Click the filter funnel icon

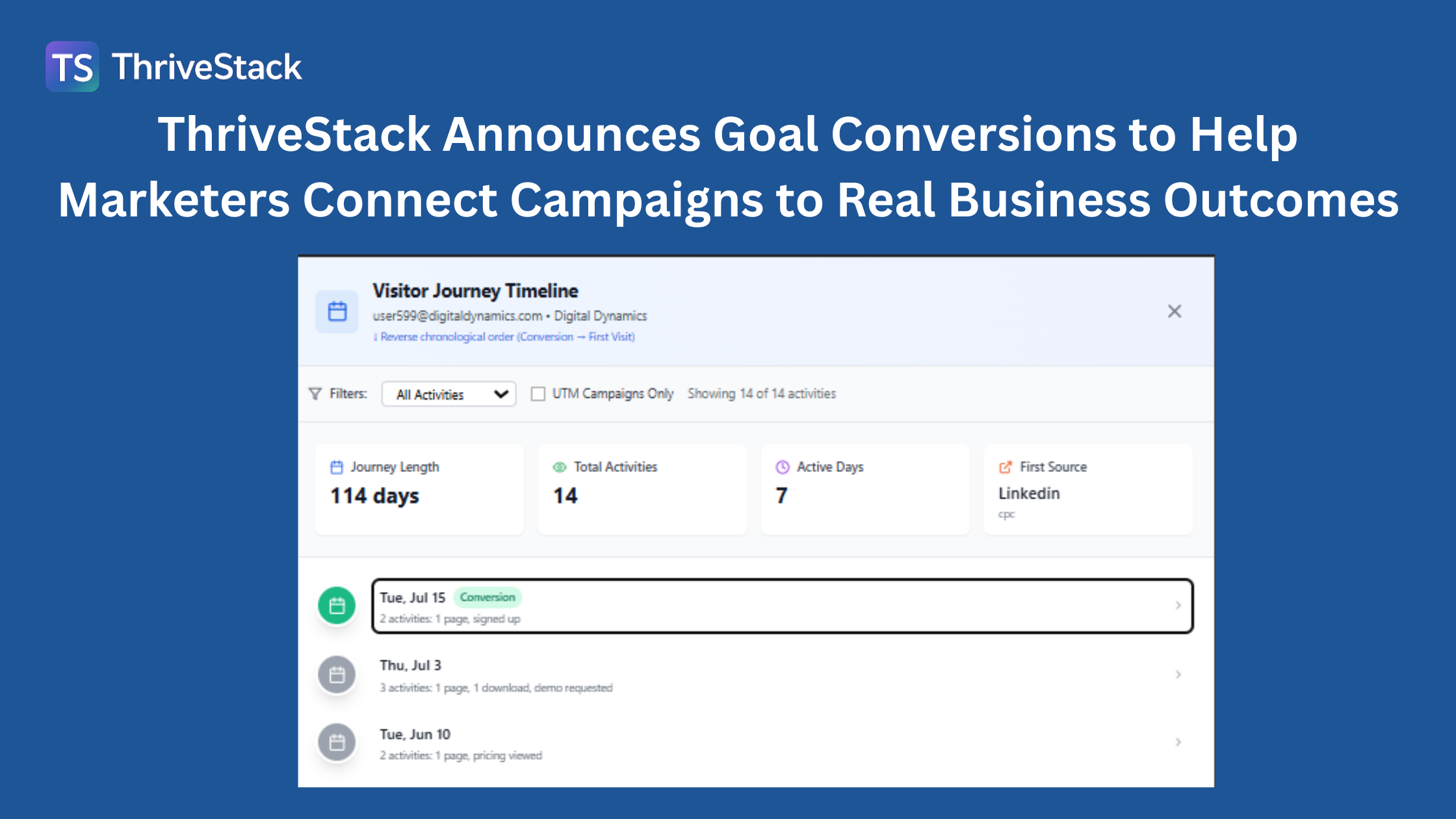(315, 394)
